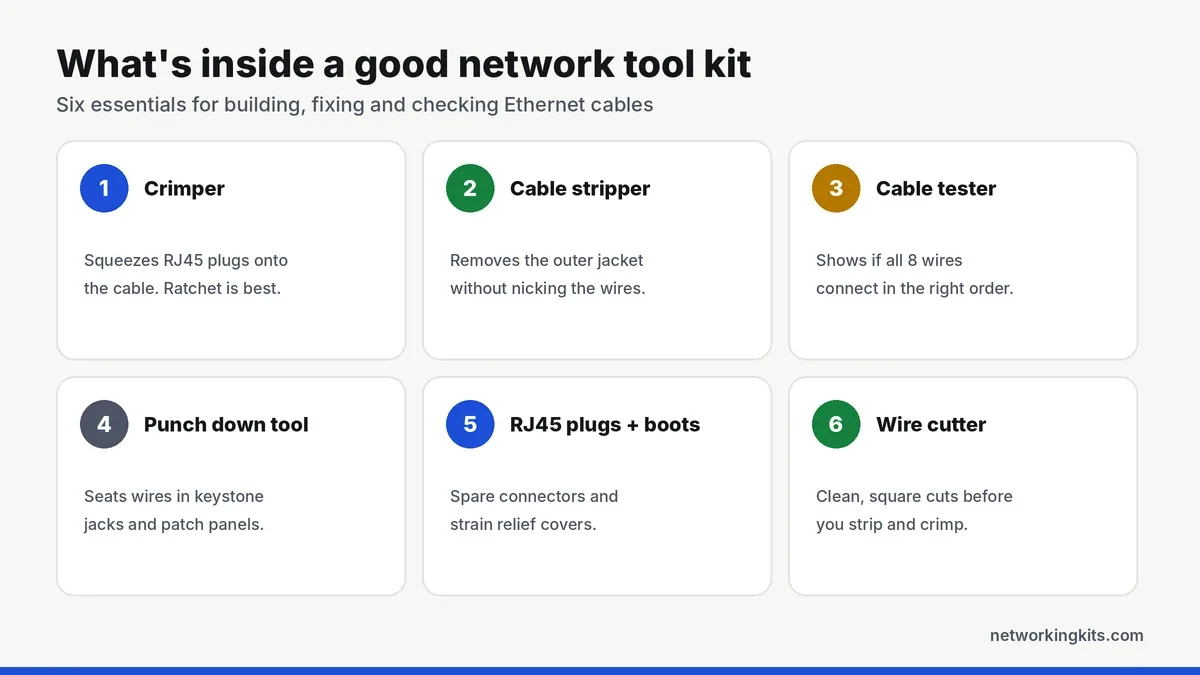Click the subtitle beginning 'Six essentials for building'

click(355, 104)
